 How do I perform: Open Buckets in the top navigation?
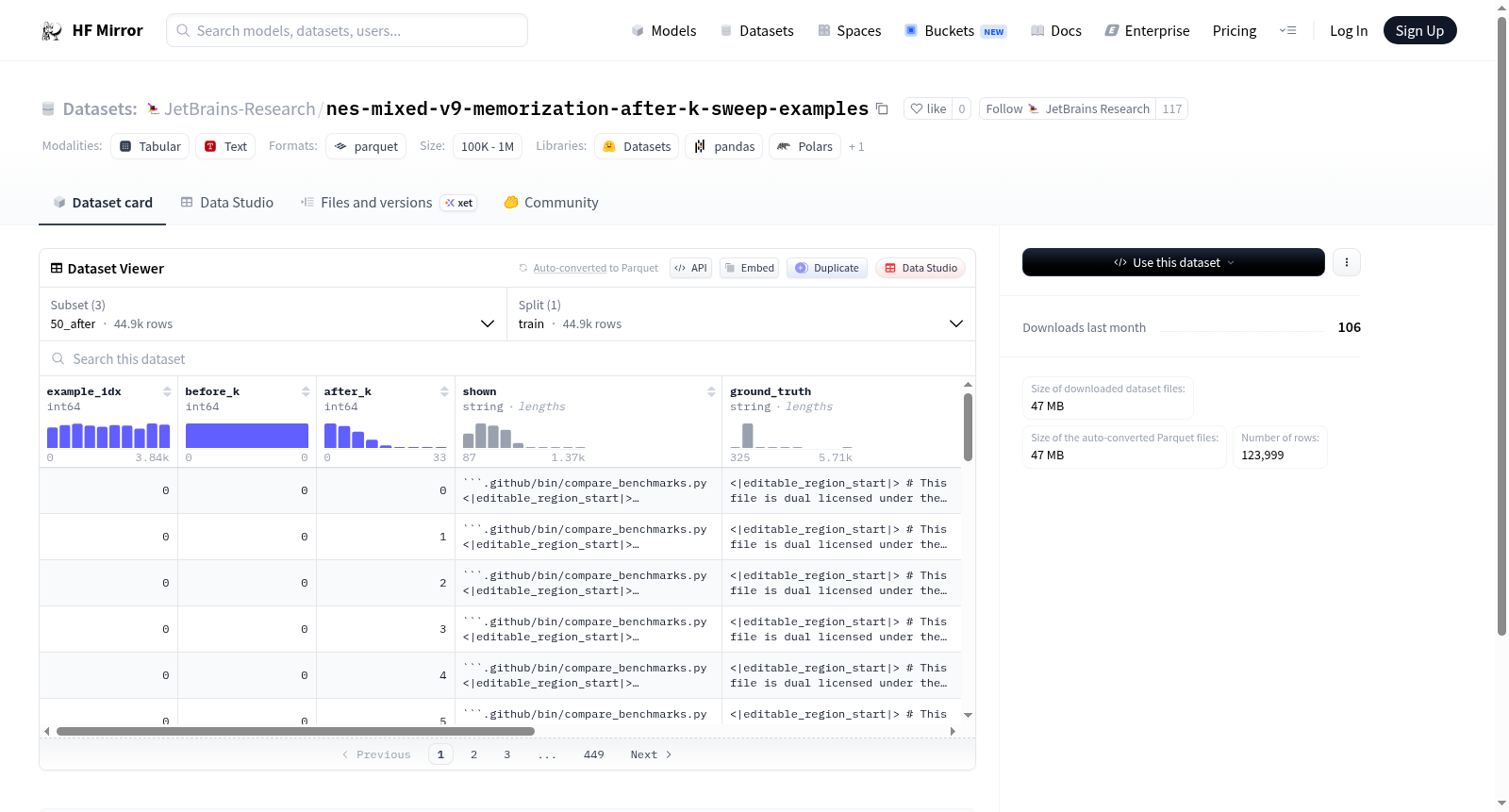point(955,31)
